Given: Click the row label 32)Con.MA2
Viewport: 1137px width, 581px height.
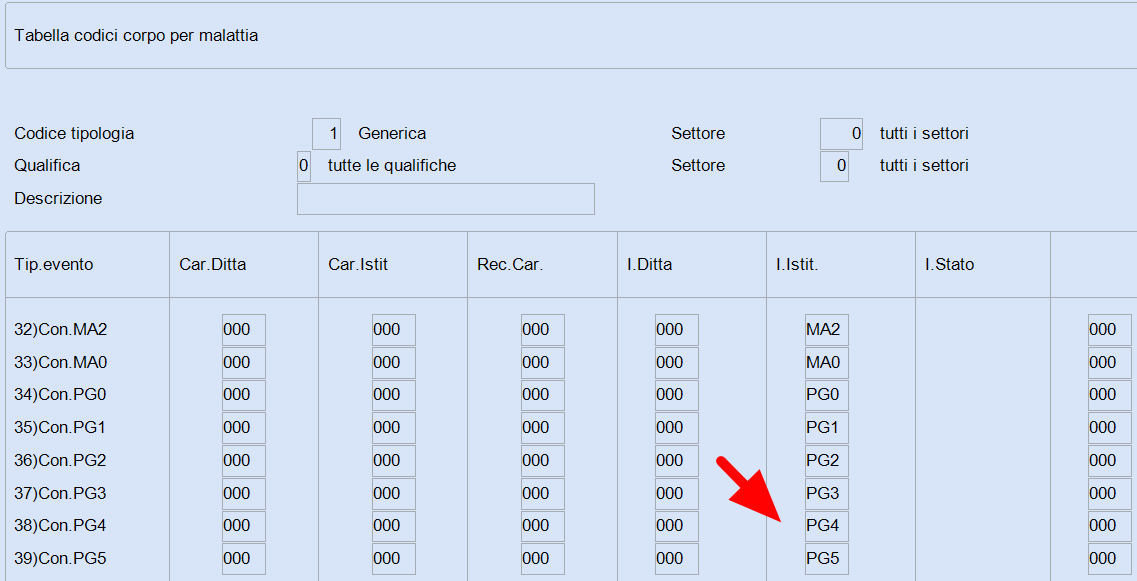Looking at the screenshot, I should 61,330.
